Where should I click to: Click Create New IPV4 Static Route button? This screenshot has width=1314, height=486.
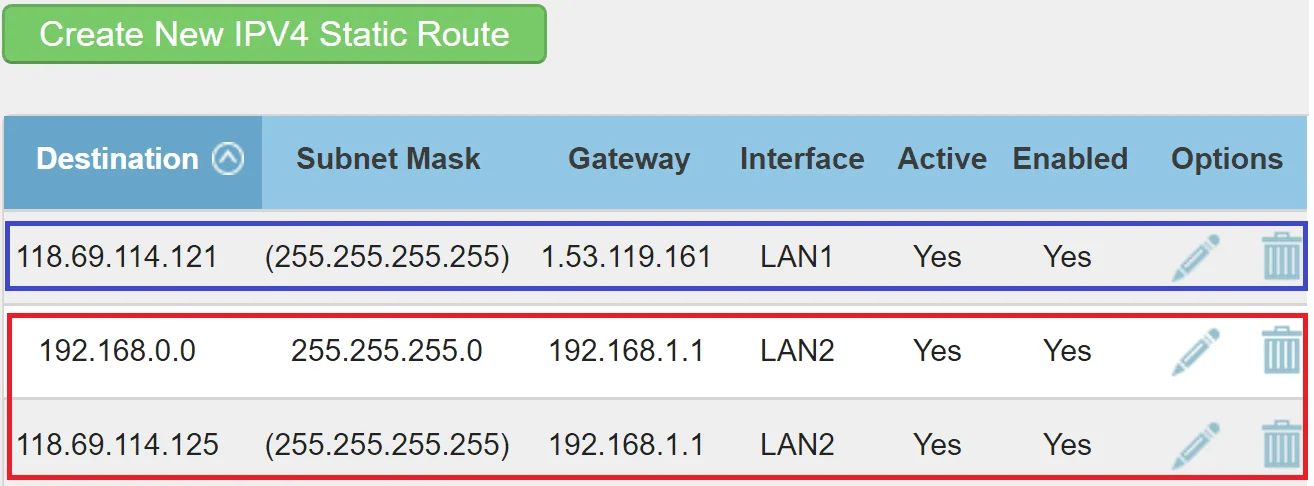[274, 34]
